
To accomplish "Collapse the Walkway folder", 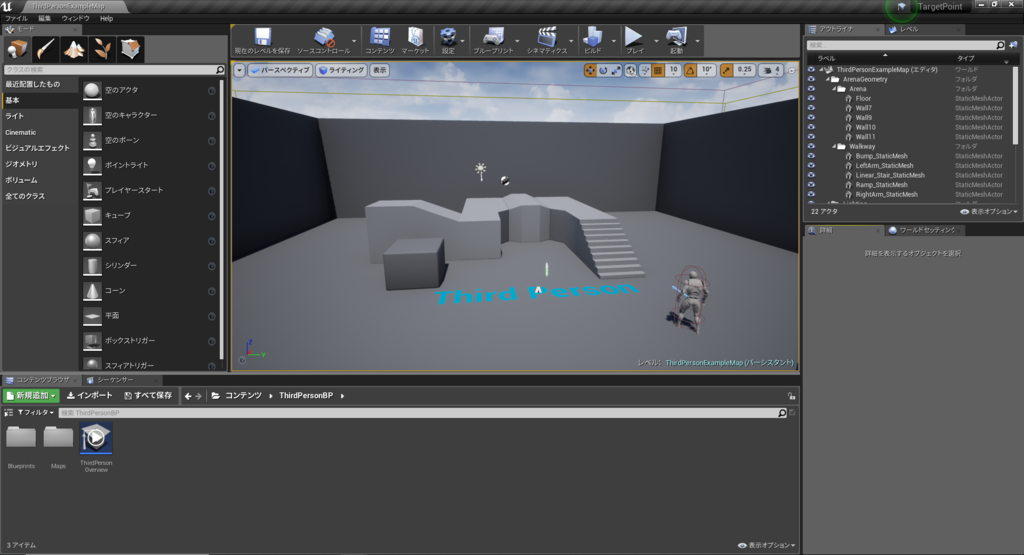I will [834, 146].
